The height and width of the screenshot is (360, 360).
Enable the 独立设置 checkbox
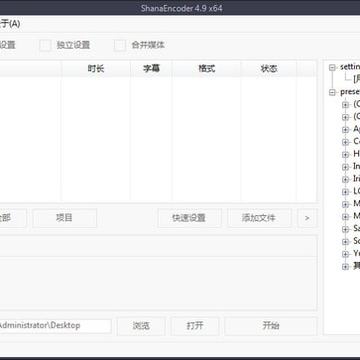point(45,45)
